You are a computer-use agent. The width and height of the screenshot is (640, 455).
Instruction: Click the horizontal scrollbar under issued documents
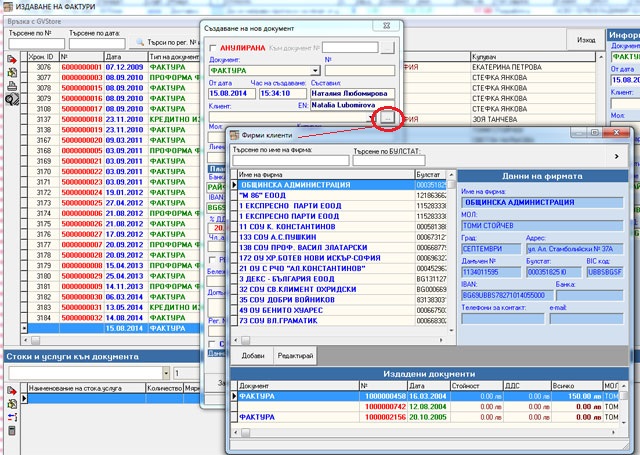click(424, 433)
